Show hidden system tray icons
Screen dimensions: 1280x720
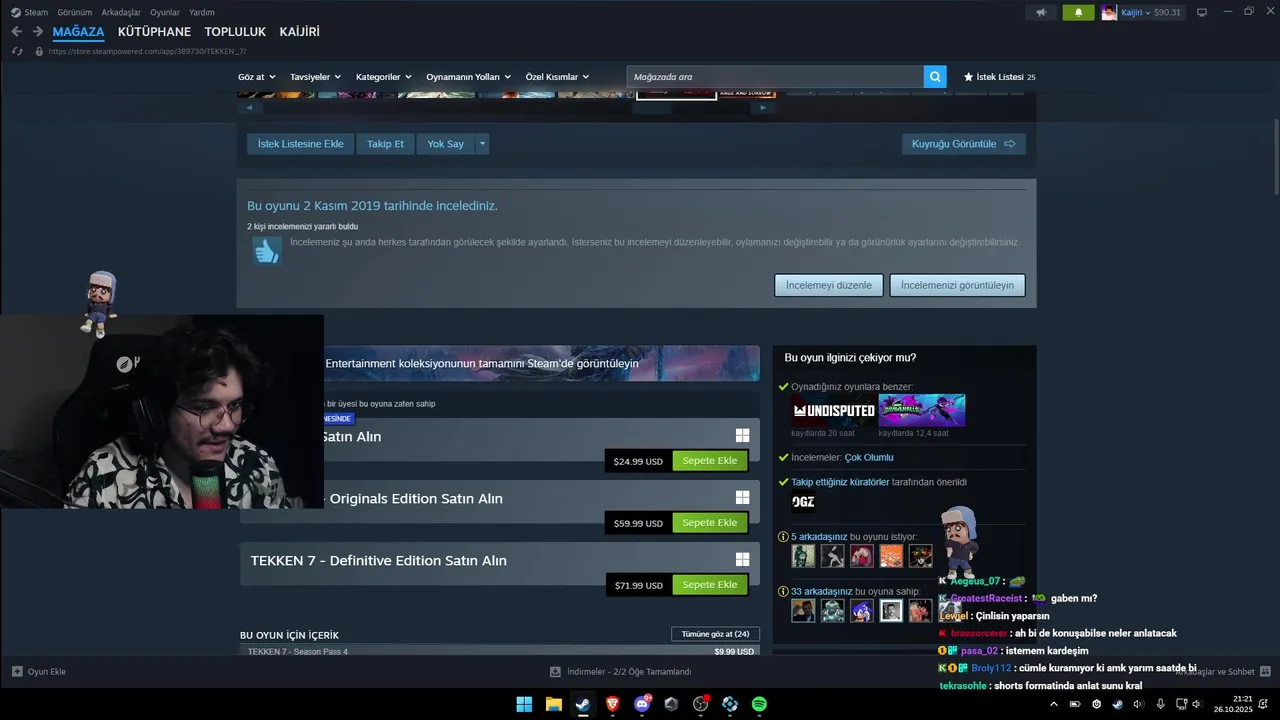(x=1053, y=704)
